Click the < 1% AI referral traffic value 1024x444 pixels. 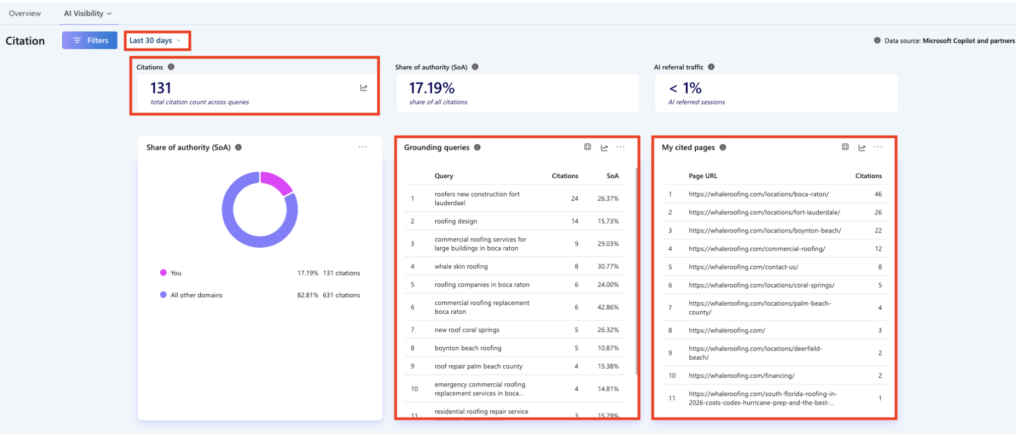tap(685, 88)
